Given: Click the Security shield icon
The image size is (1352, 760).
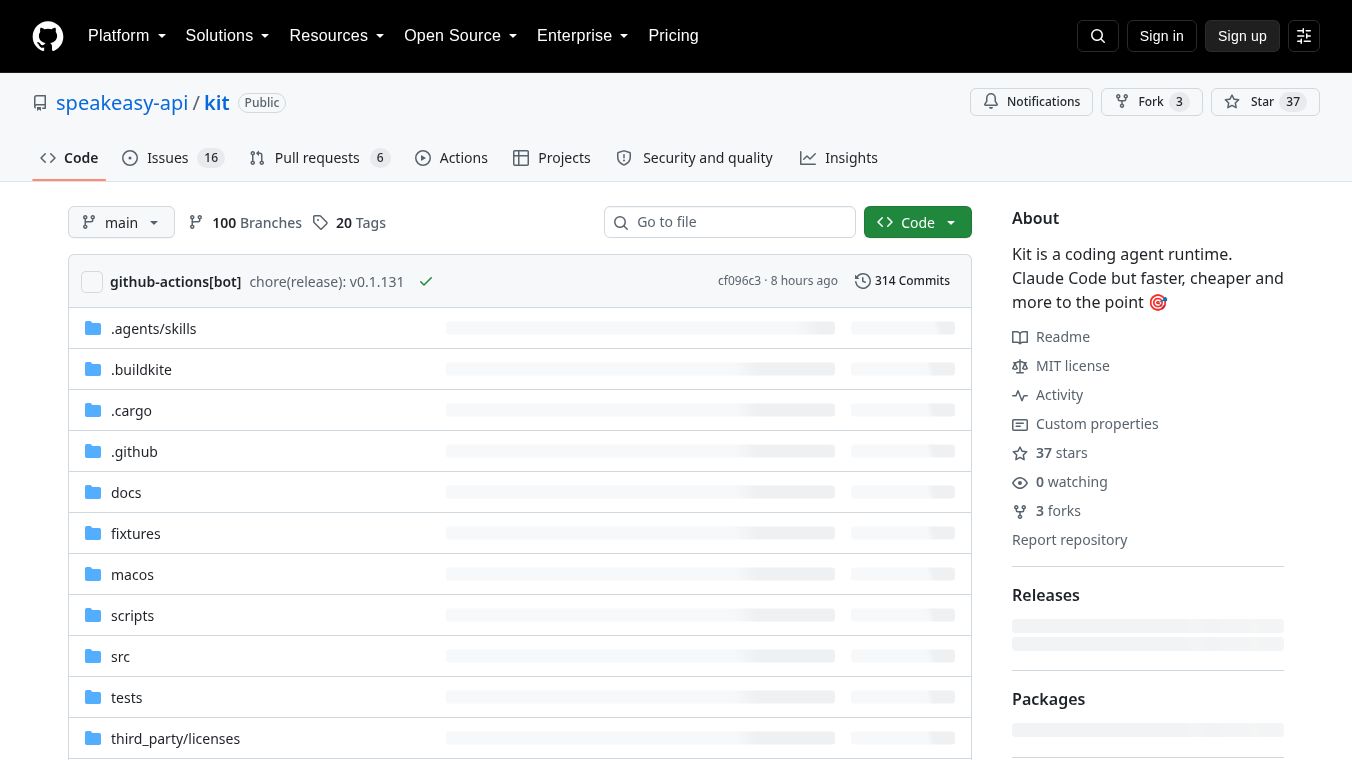Looking at the screenshot, I should coord(624,158).
